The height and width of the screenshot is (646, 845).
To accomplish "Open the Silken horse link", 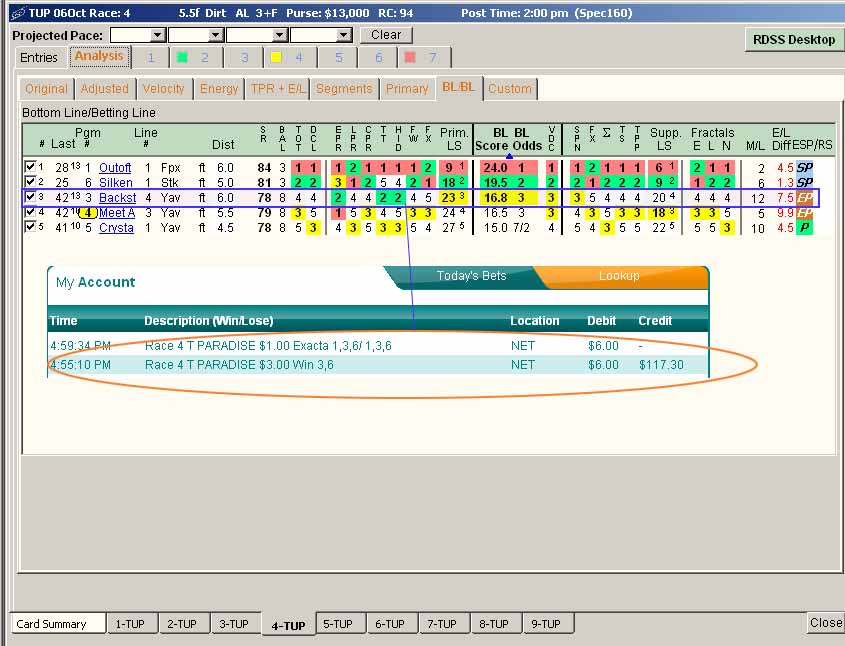I will coord(115,183).
